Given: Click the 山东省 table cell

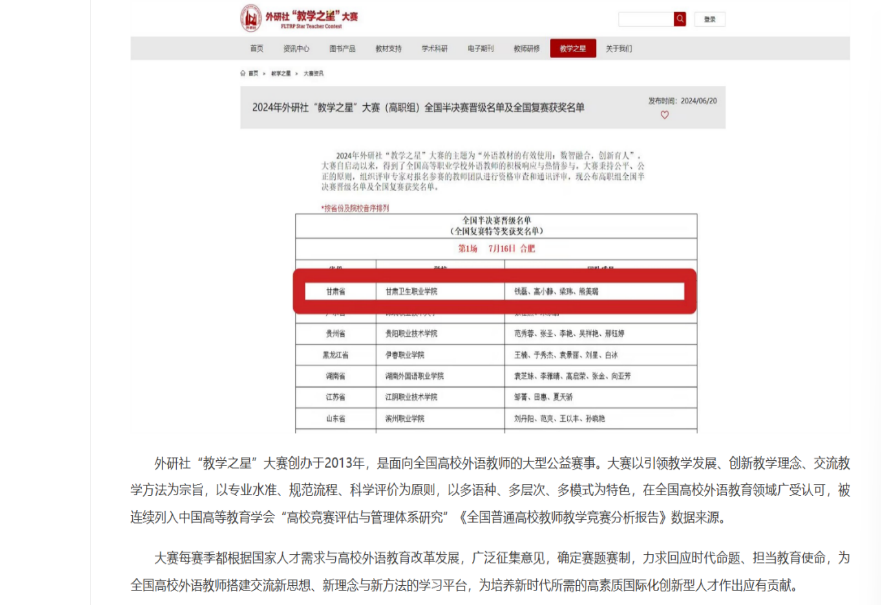Looking at the screenshot, I should (336, 418).
